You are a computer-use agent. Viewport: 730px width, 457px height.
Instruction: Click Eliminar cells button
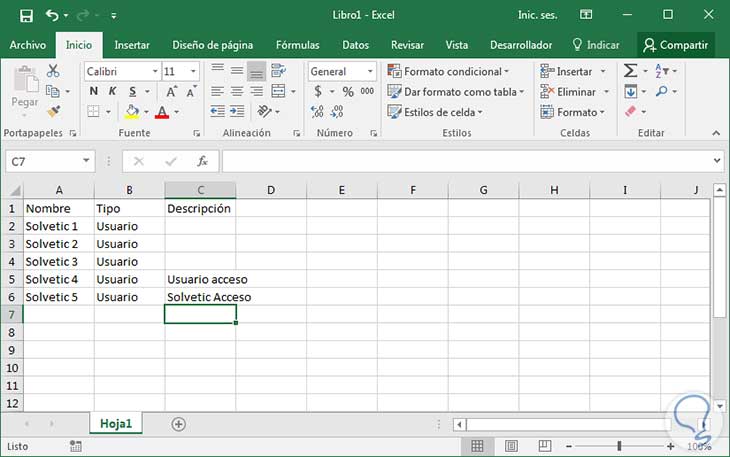pos(568,92)
